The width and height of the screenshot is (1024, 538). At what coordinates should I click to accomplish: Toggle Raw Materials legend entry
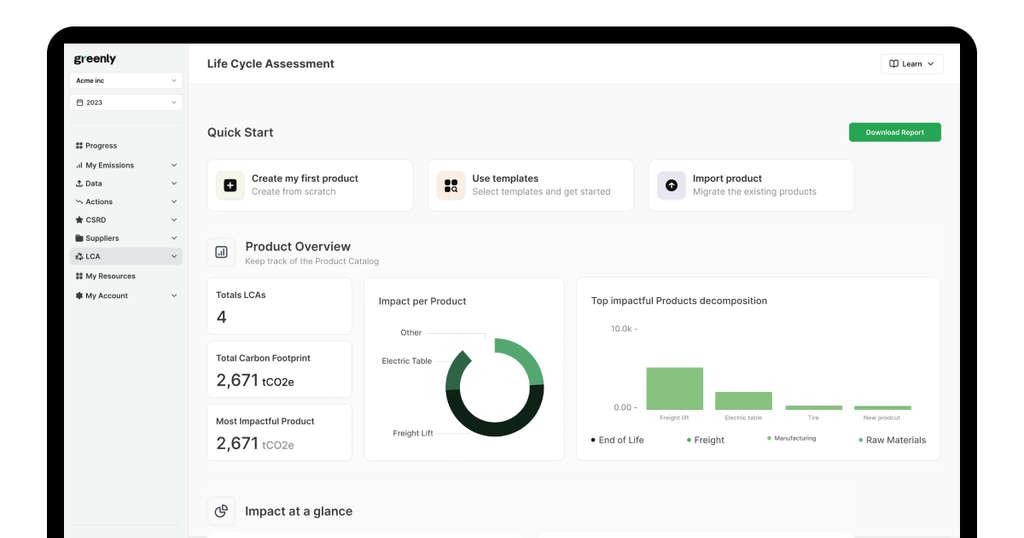click(x=892, y=440)
